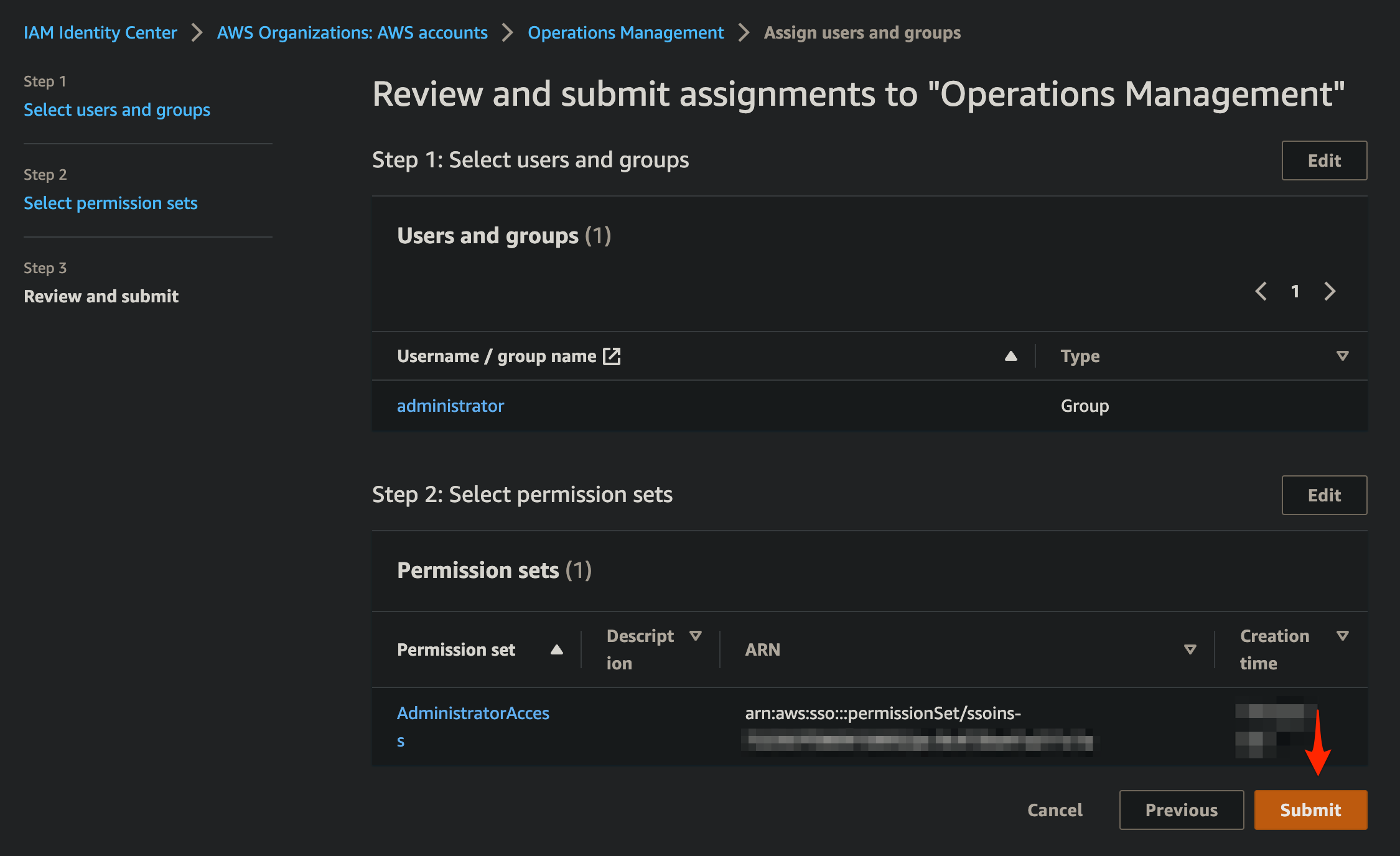Open the AdministratorAccess permission set link
This screenshot has height=856, width=1400.
point(473,727)
